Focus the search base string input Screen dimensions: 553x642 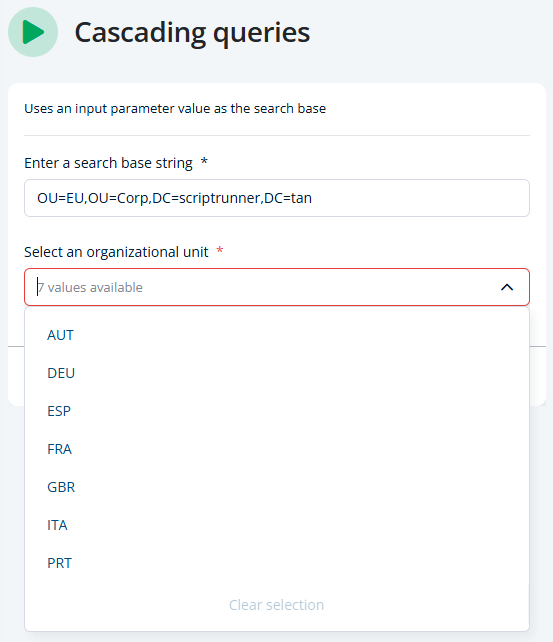[277, 198]
